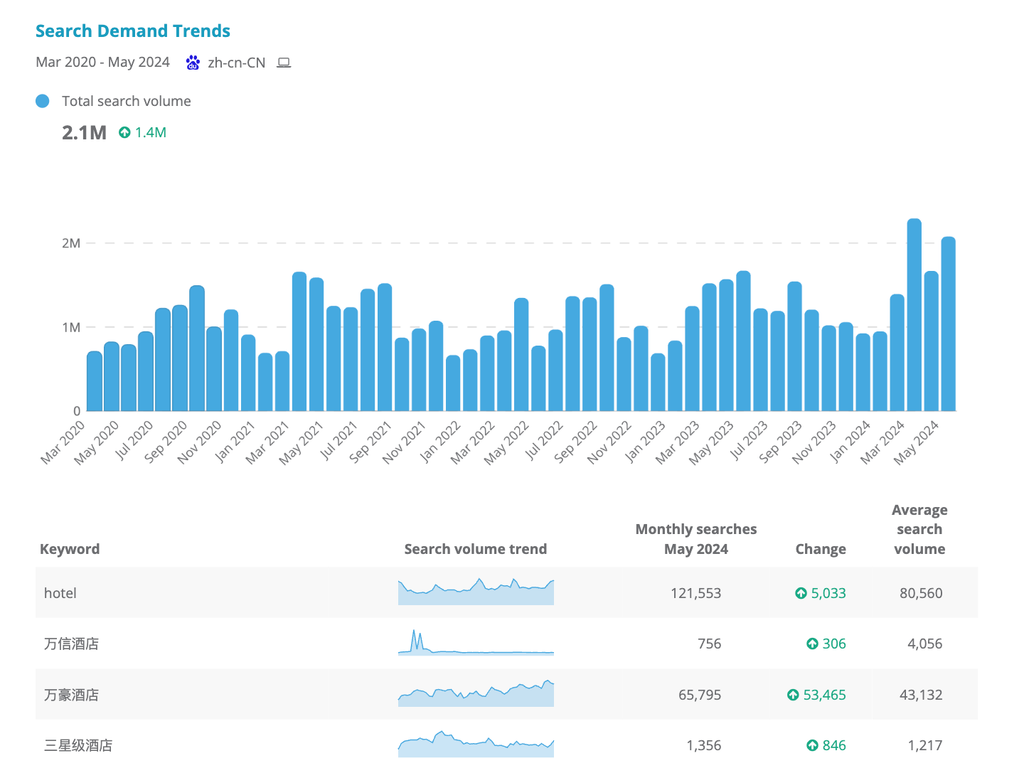Click the Total search volume legend label

(126, 101)
